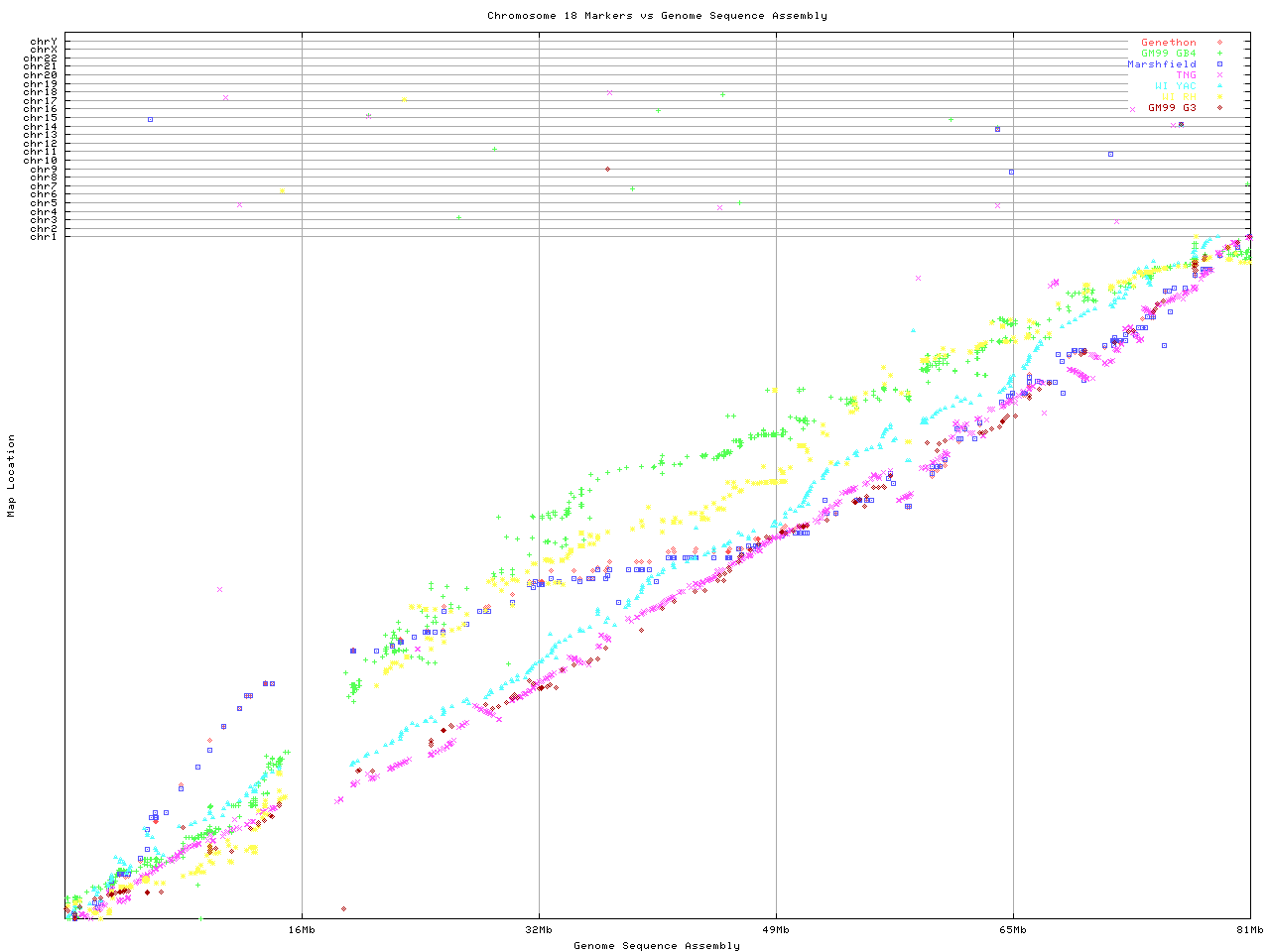Click the yellow star point on chr6 row
The width and height of the screenshot is (1270, 952).
point(283,190)
